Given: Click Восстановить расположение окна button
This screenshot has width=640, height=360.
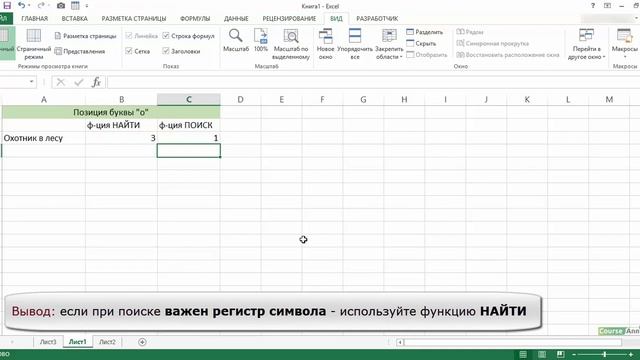Looking at the screenshot, I should tap(508, 55).
